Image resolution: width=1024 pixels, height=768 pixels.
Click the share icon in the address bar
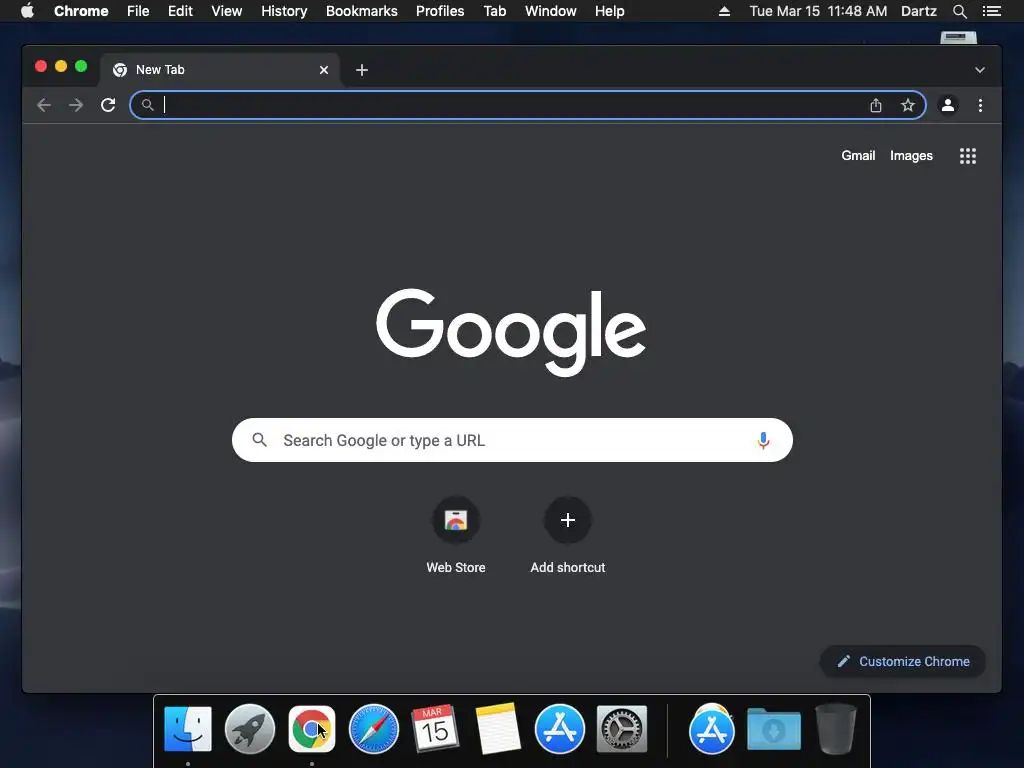coord(876,105)
